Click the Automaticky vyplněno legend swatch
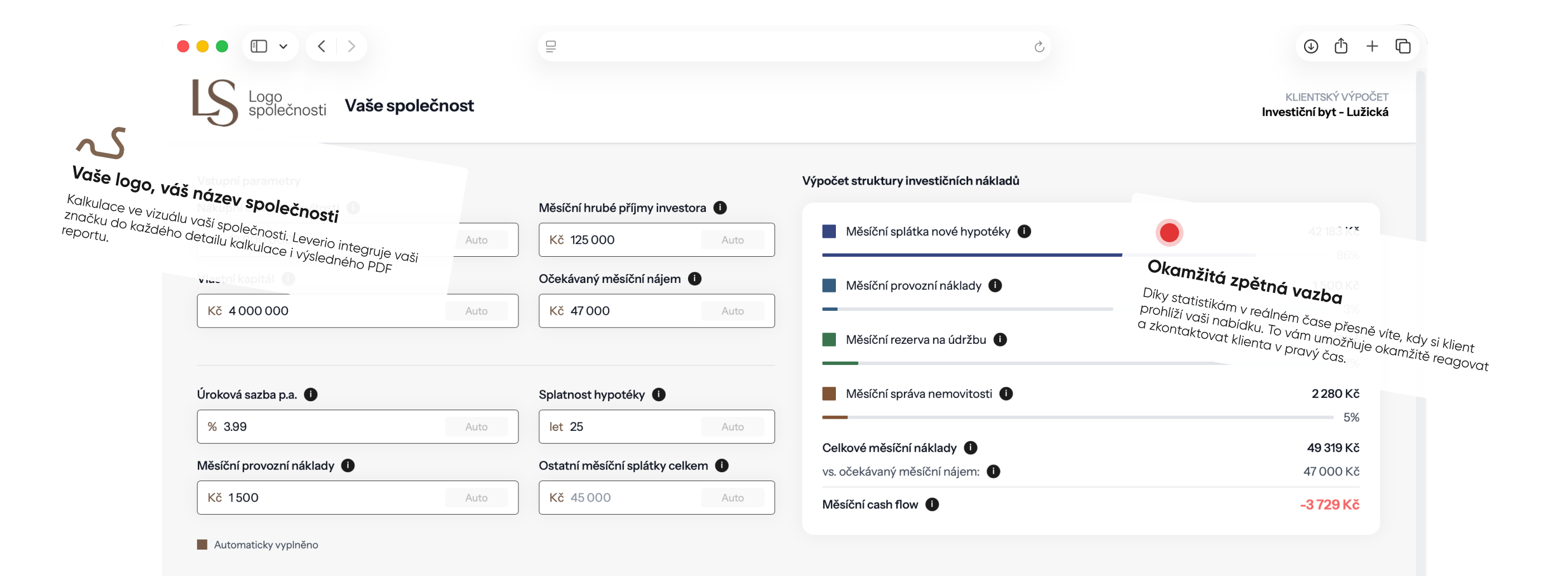This screenshot has height=576, width=1568. pos(202,545)
